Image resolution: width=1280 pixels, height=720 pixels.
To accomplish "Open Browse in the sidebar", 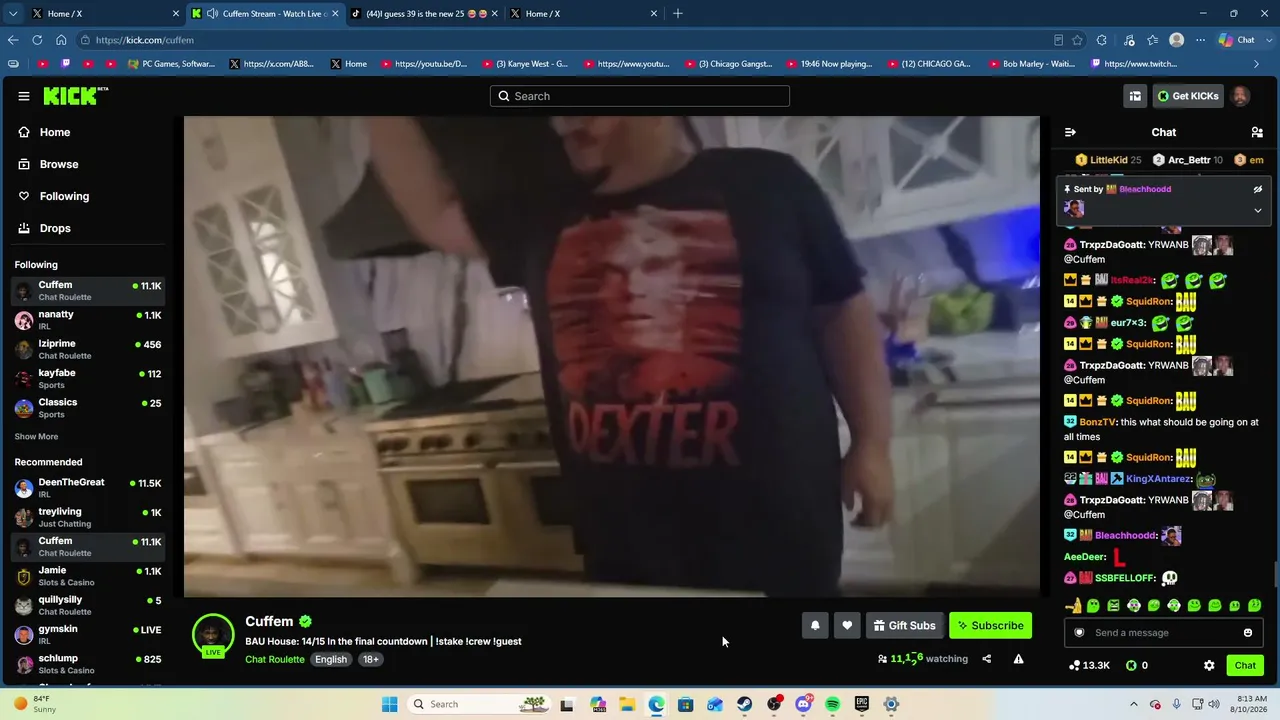I will pos(59,164).
